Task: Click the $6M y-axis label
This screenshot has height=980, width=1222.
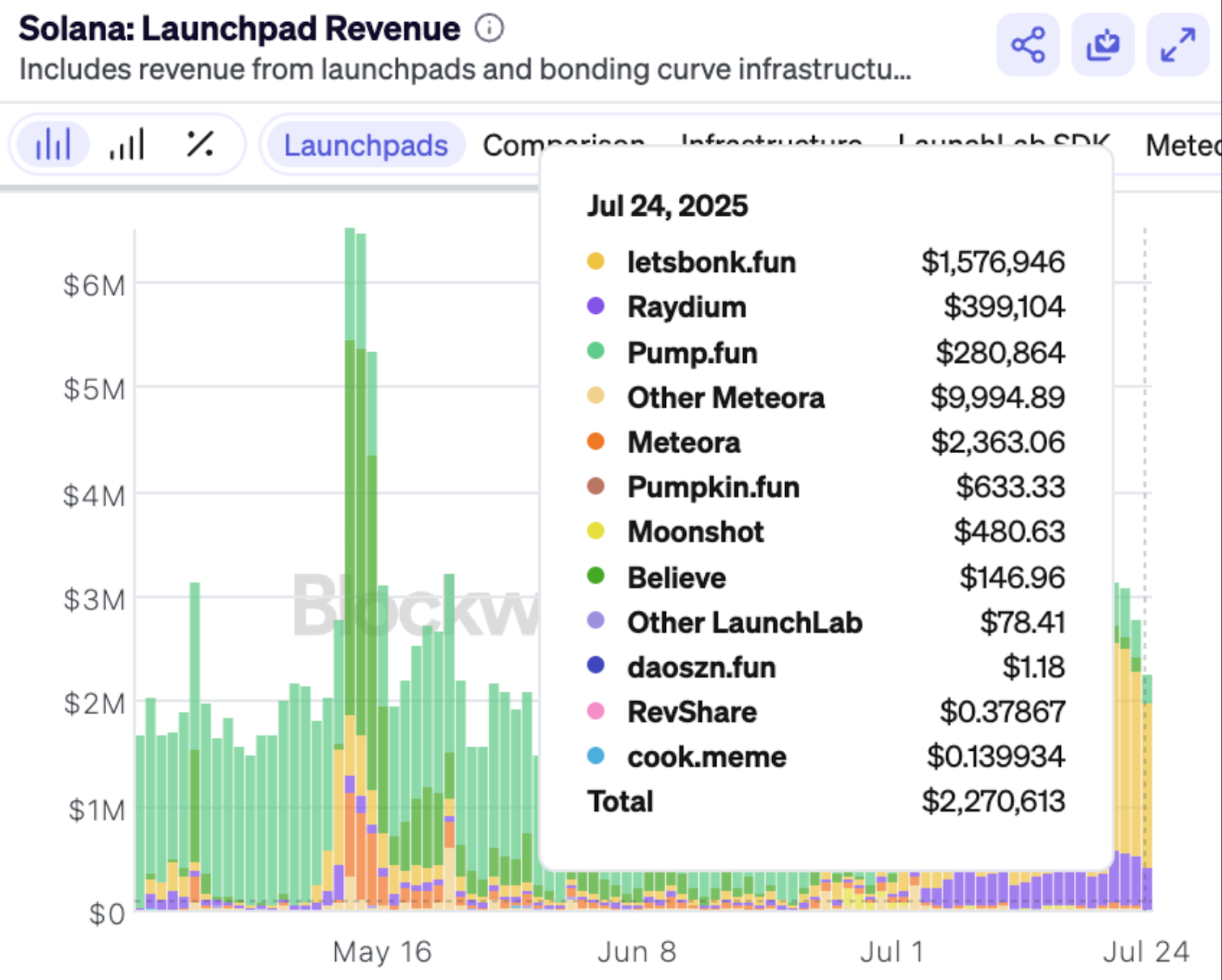Action: coord(94,285)
